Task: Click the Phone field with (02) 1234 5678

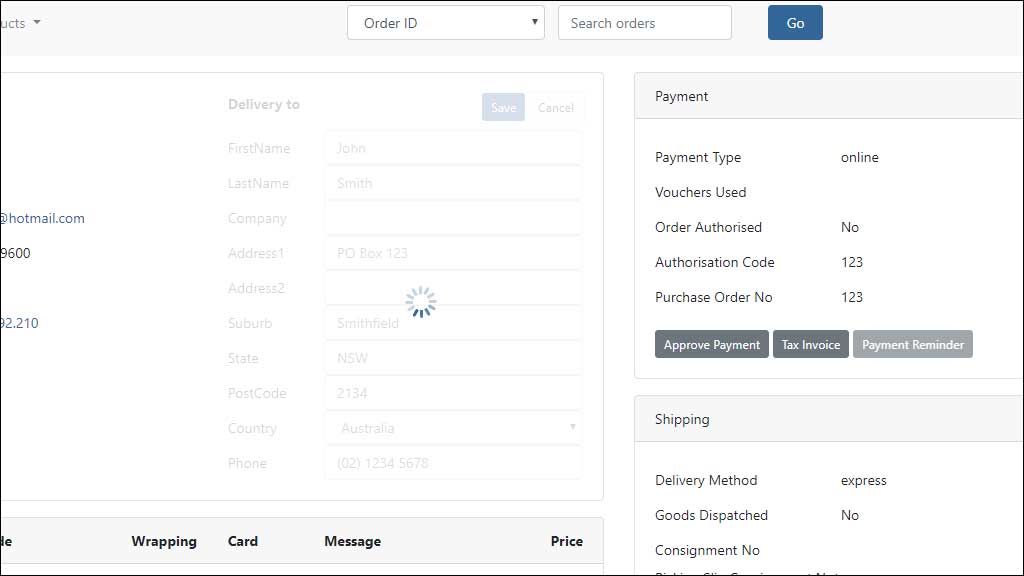Action: coord(453,463)
